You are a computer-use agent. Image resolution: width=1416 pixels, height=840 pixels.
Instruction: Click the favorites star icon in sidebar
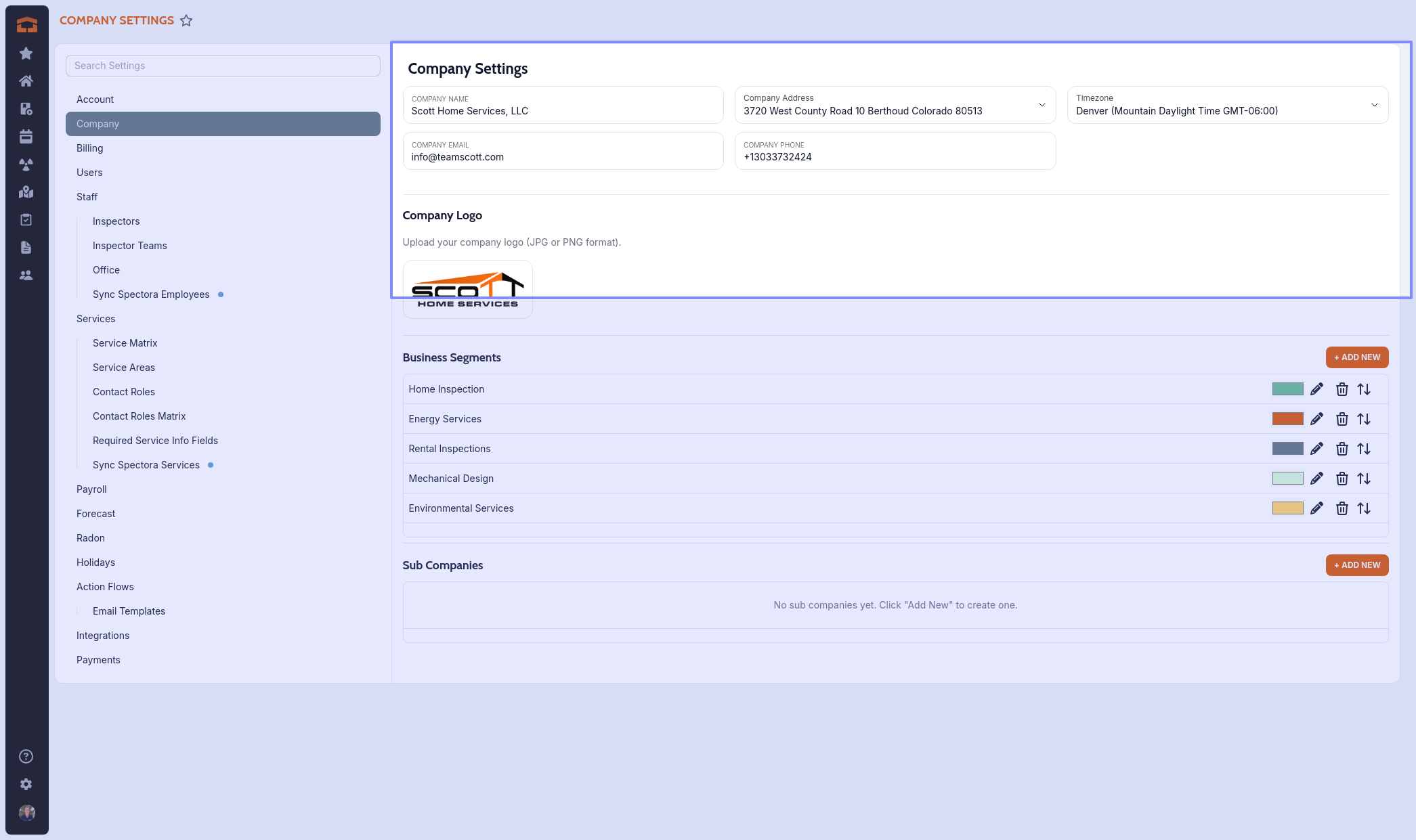(26, 53)
